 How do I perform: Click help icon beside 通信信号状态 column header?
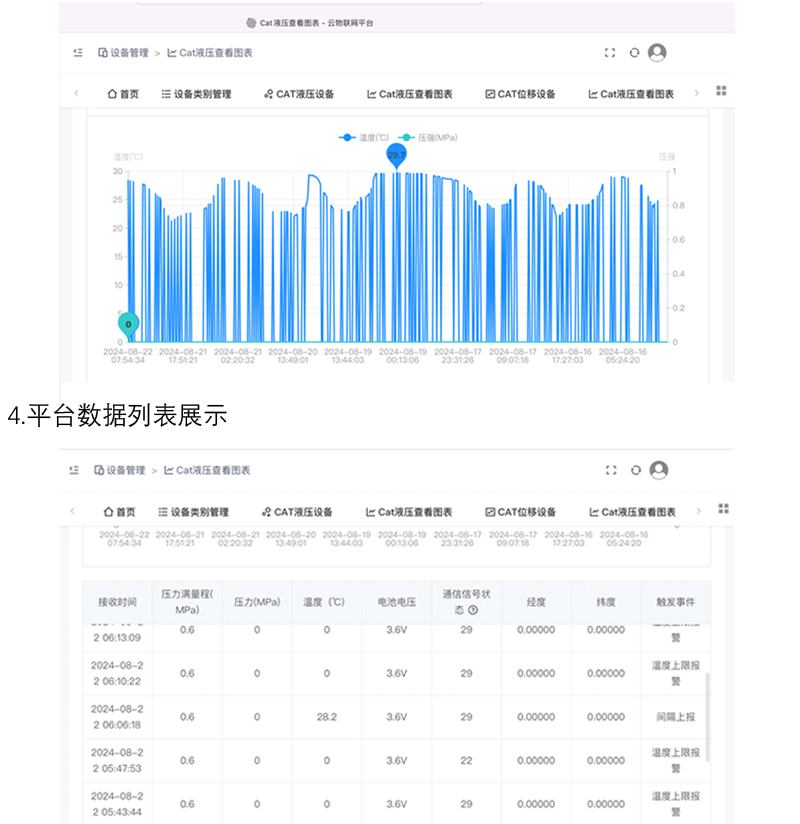point(473,610)
